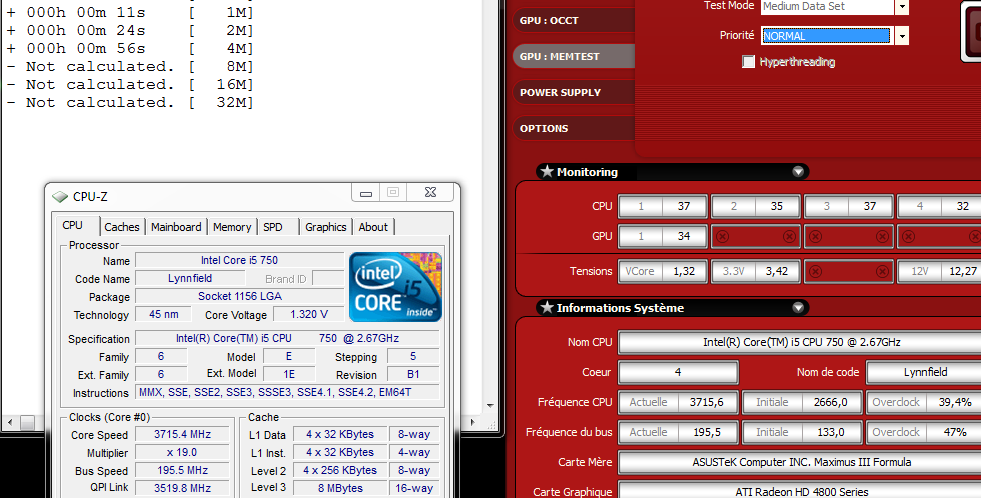This screenshot has width=981, height=498.
Task: Open the GPU : MEMTEST section
Action: point(574,56)
